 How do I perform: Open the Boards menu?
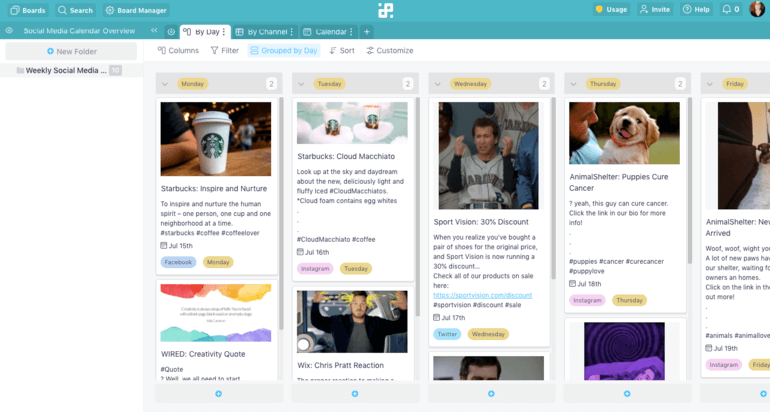pyautogui.click(x=28, y=10)
